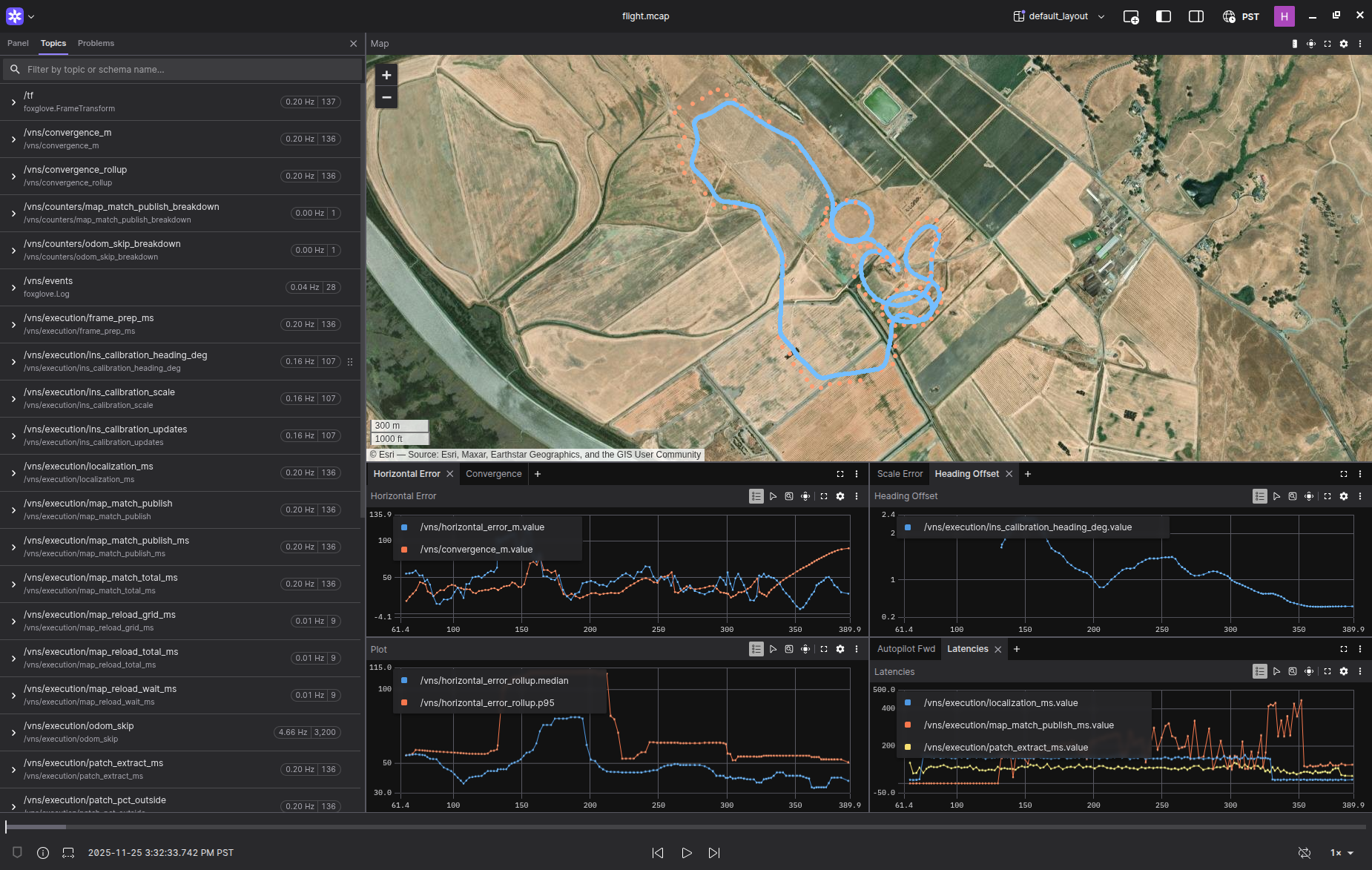Toggle the right sidebar visibility
The image size is (1372, 870).
[1195, 16]
